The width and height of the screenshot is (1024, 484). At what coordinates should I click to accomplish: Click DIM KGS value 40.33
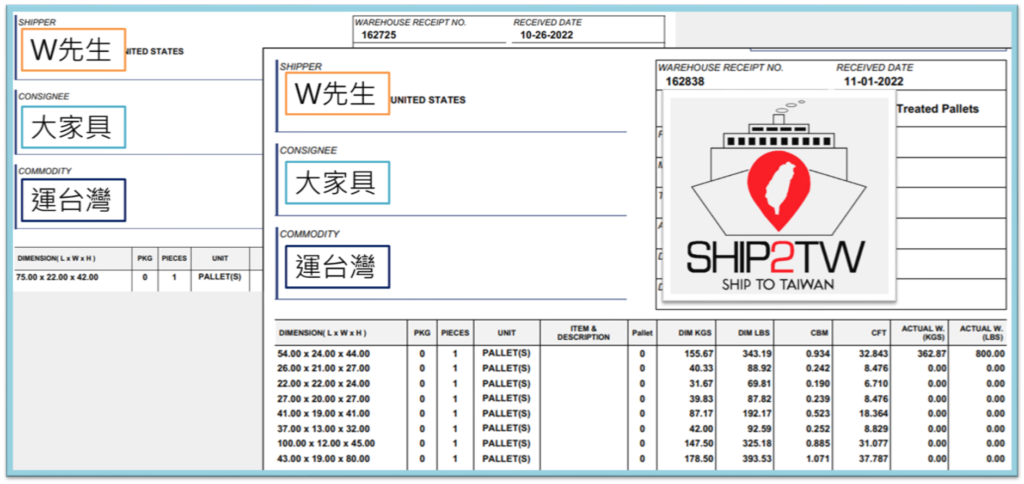coord(701,368)
